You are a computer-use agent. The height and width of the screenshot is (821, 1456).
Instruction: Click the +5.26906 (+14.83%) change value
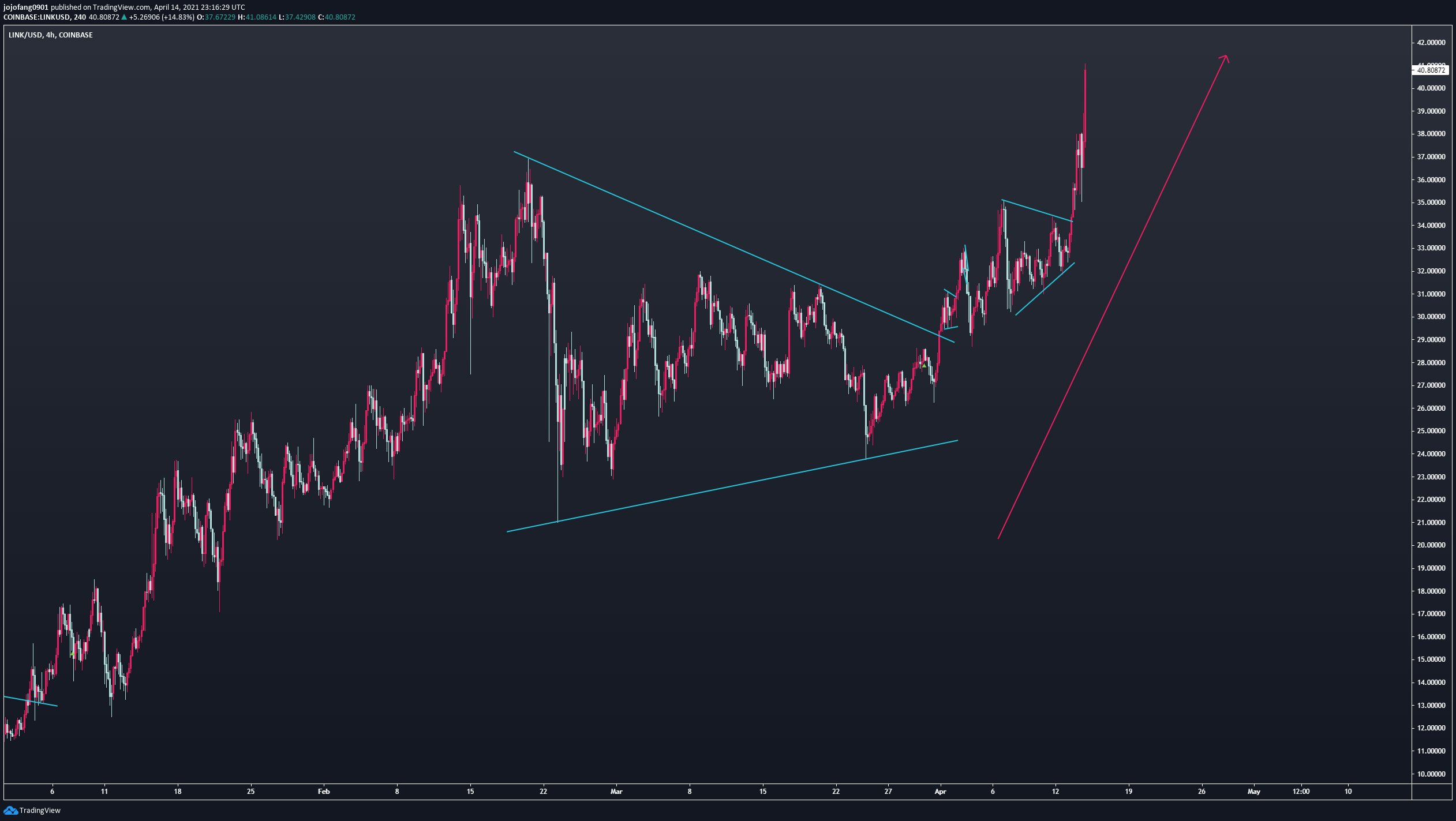[162, 17]
